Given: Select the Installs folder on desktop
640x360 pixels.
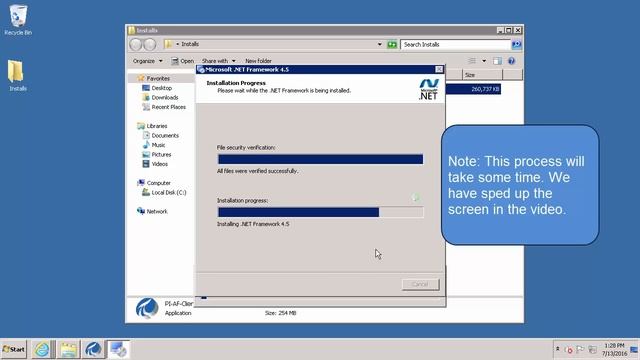Looking at the screenshot, I should pyautogui.click(x=17, y=75).
